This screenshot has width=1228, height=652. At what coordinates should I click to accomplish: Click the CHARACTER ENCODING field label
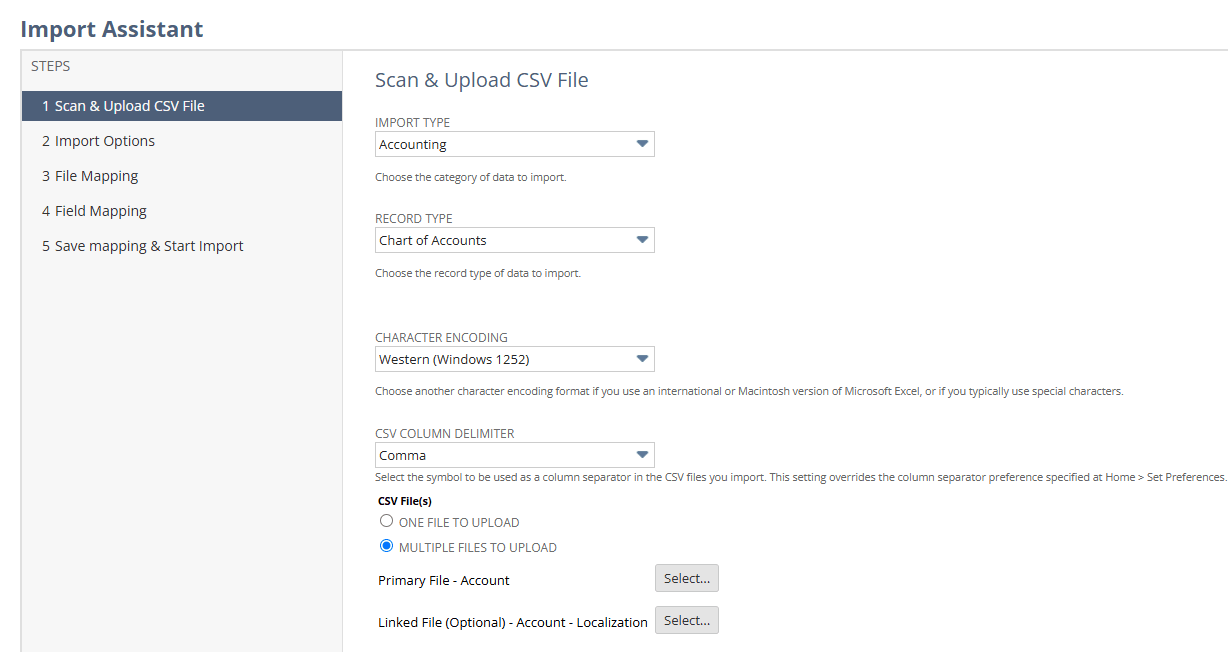[x=441, y=338]
